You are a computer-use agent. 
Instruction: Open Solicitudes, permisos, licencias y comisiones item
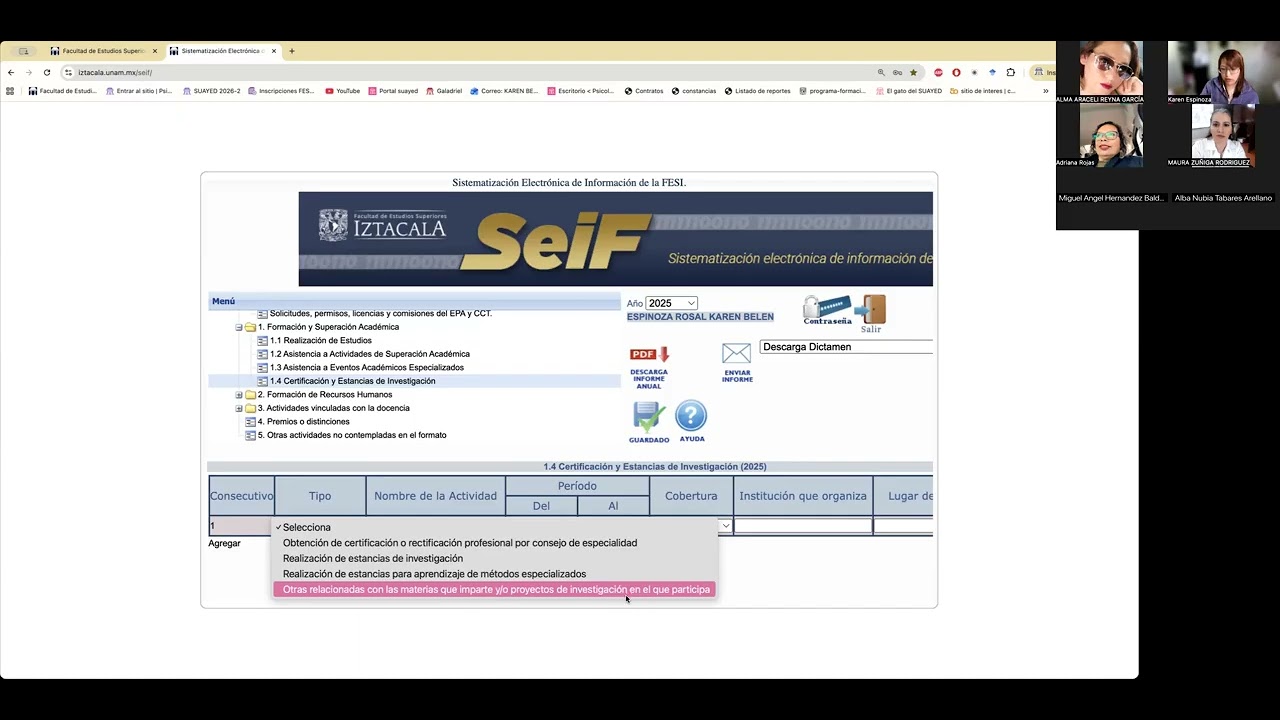pos(380,314)
